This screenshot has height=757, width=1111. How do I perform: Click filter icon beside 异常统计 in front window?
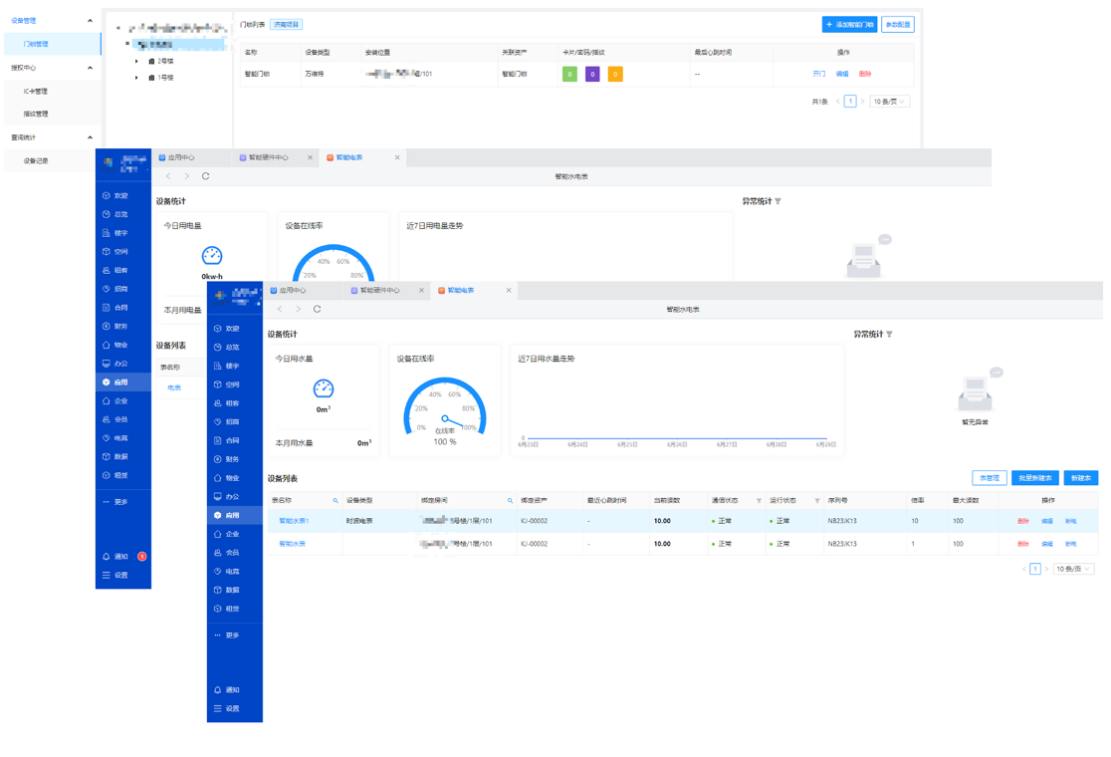889,334
